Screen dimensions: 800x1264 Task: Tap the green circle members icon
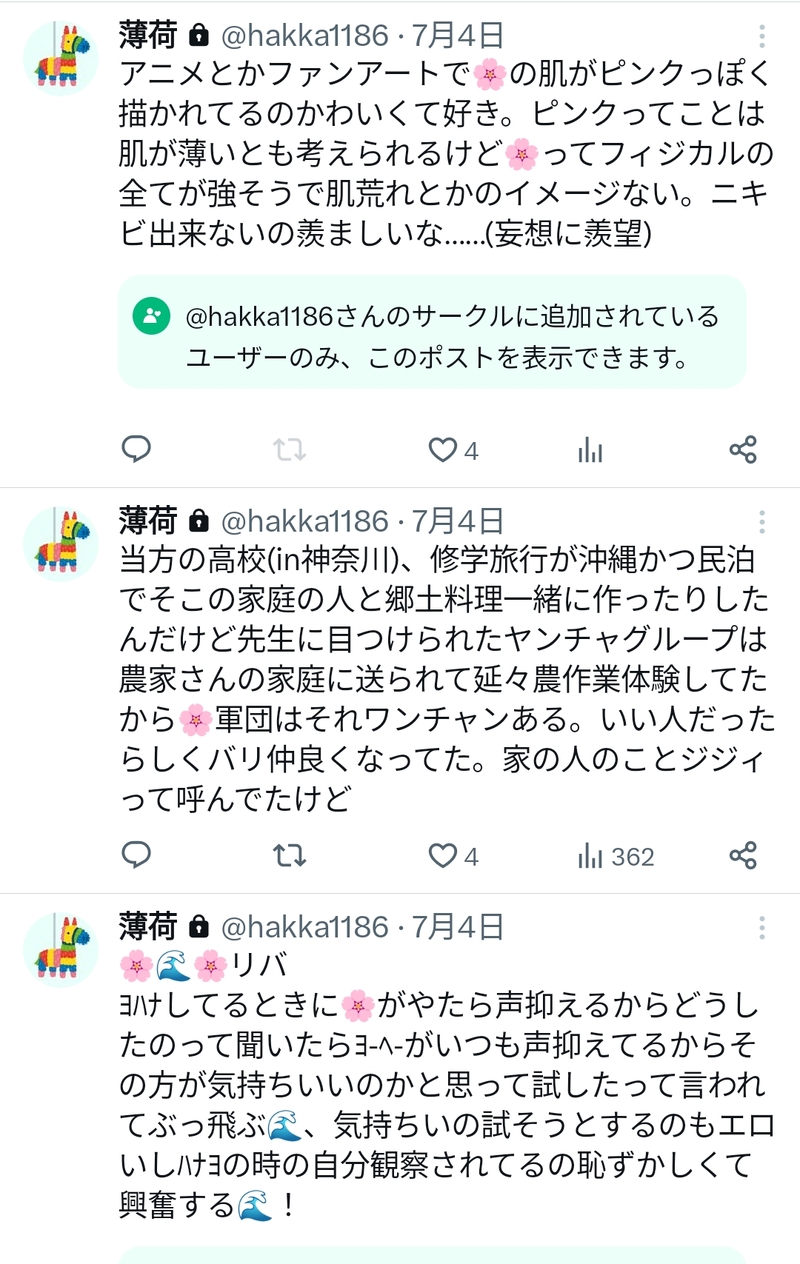150,317
